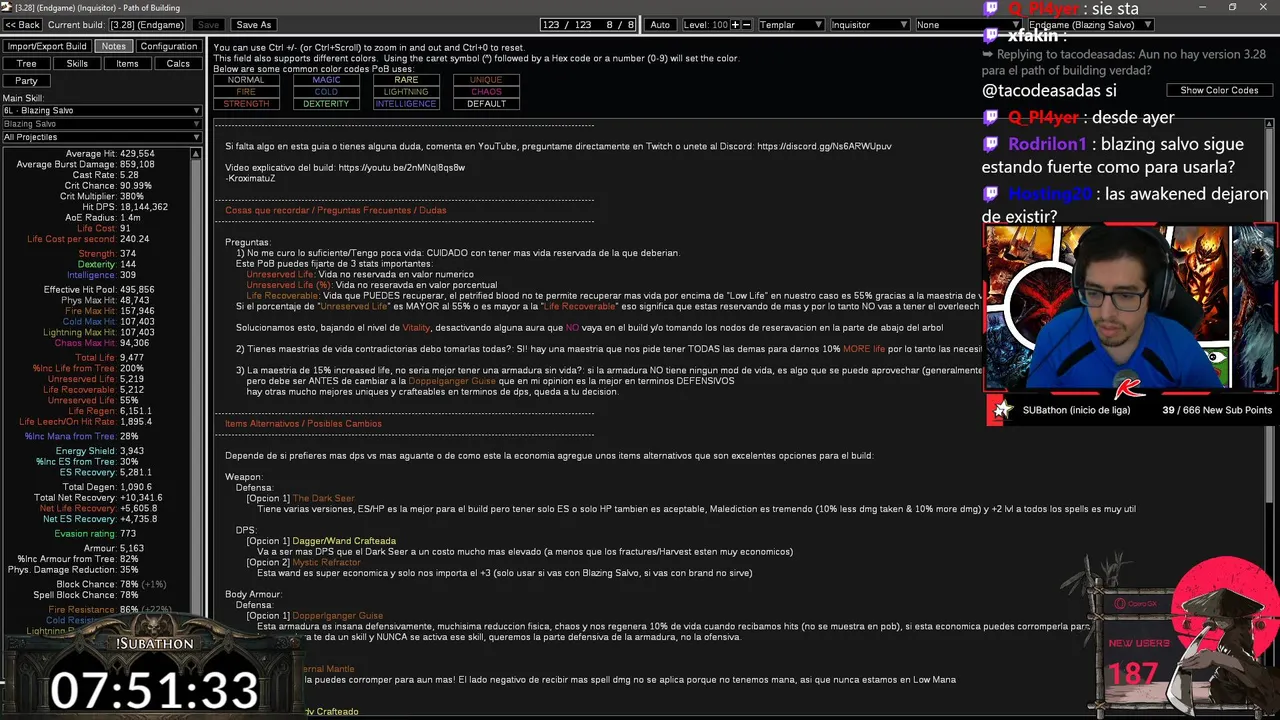The image size is (1280, 720).
Task: Insert the FIRE color code
Action: (x=246, y=92)
